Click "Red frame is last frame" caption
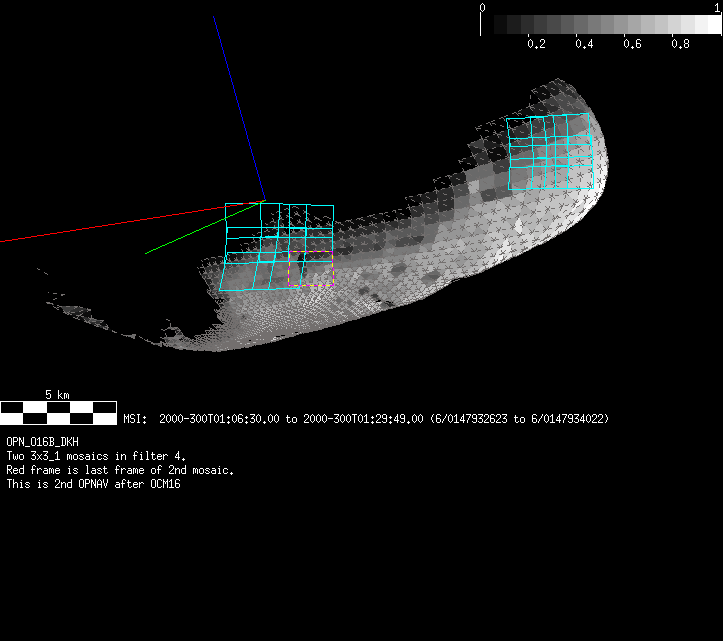 pos(120,469)
